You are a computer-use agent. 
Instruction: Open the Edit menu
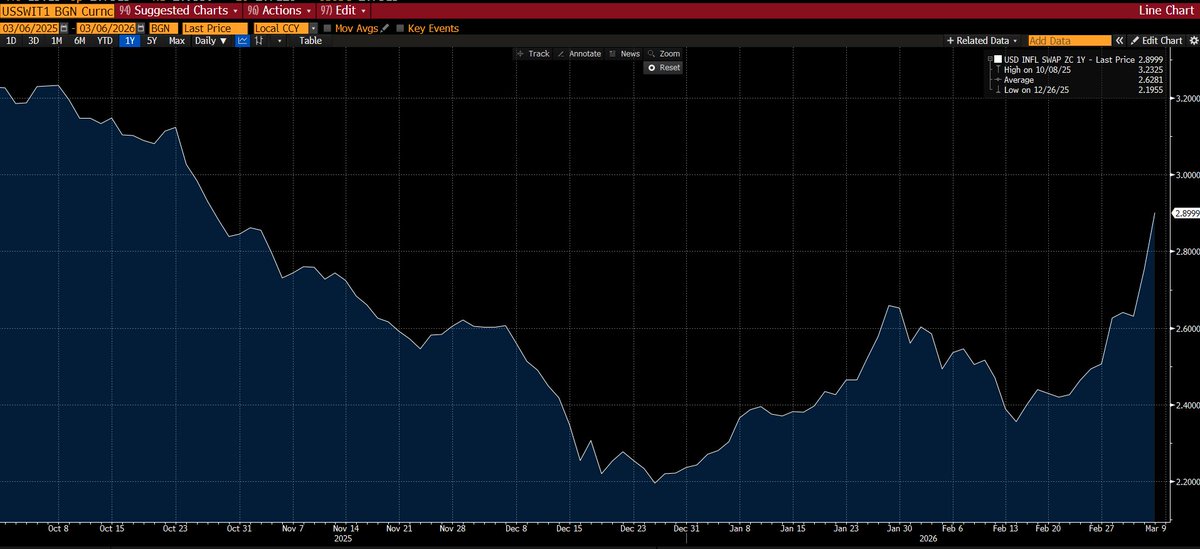pos(342,10)
